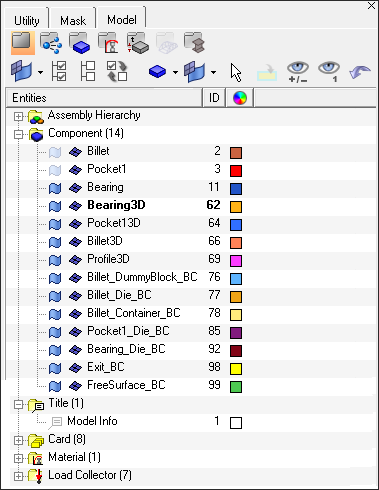Click the Isolate eye icon
The width and height of the screenshot is (379, 490).
329,72
